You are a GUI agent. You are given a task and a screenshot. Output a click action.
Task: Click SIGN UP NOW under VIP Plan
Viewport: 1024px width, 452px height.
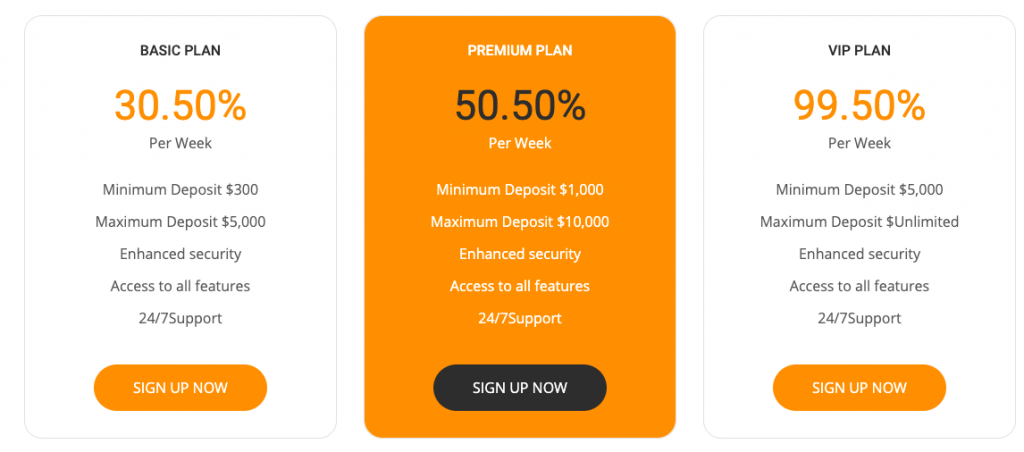pos(859,387)
